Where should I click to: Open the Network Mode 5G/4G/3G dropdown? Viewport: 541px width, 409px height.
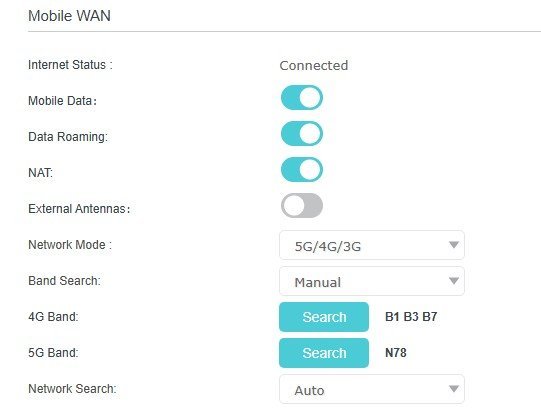coord(372,245)
